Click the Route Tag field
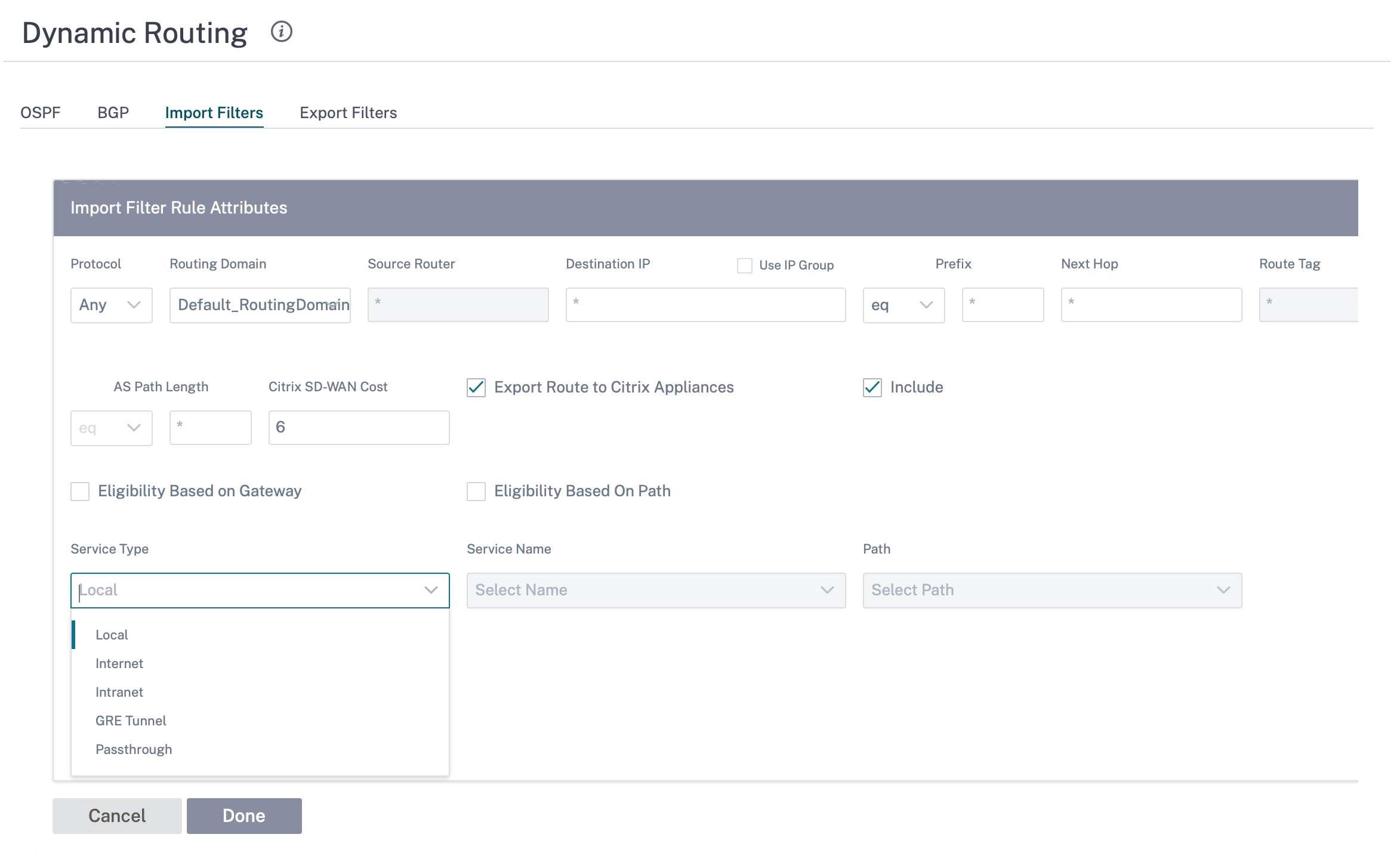The width and height of the screenshot is (1400, 859). coord(1309,305)
